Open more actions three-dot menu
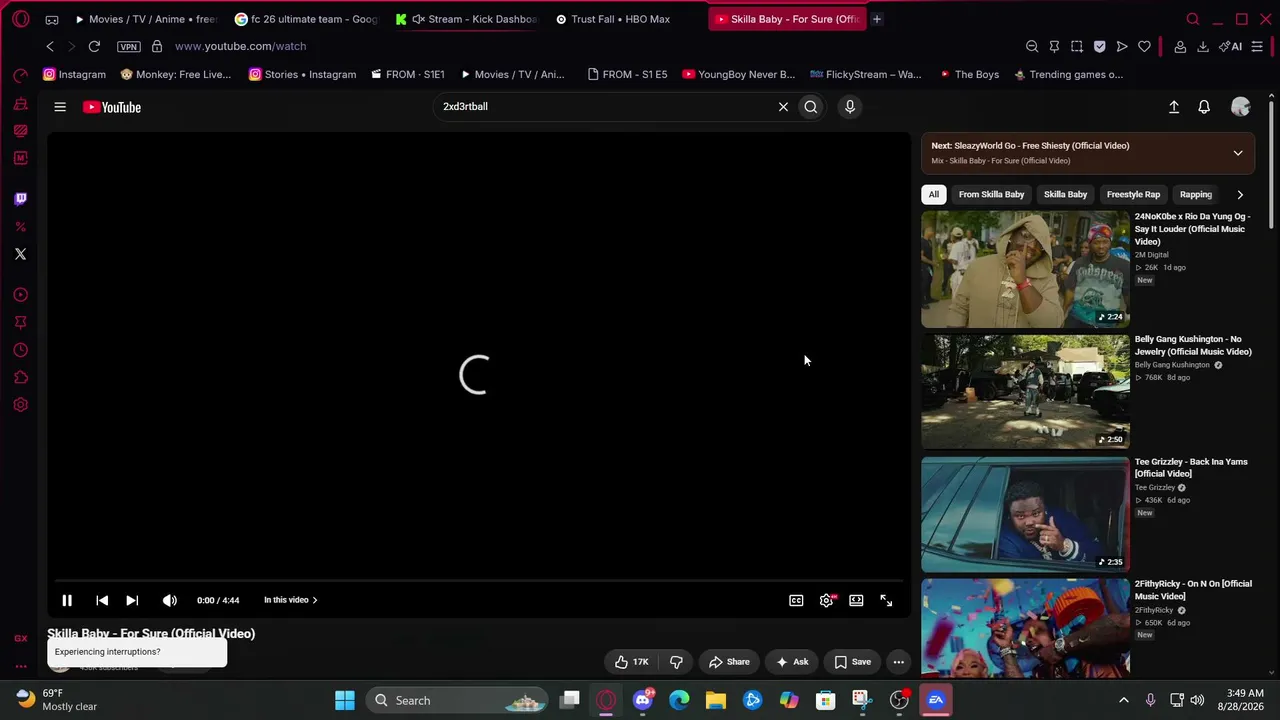 898,662
